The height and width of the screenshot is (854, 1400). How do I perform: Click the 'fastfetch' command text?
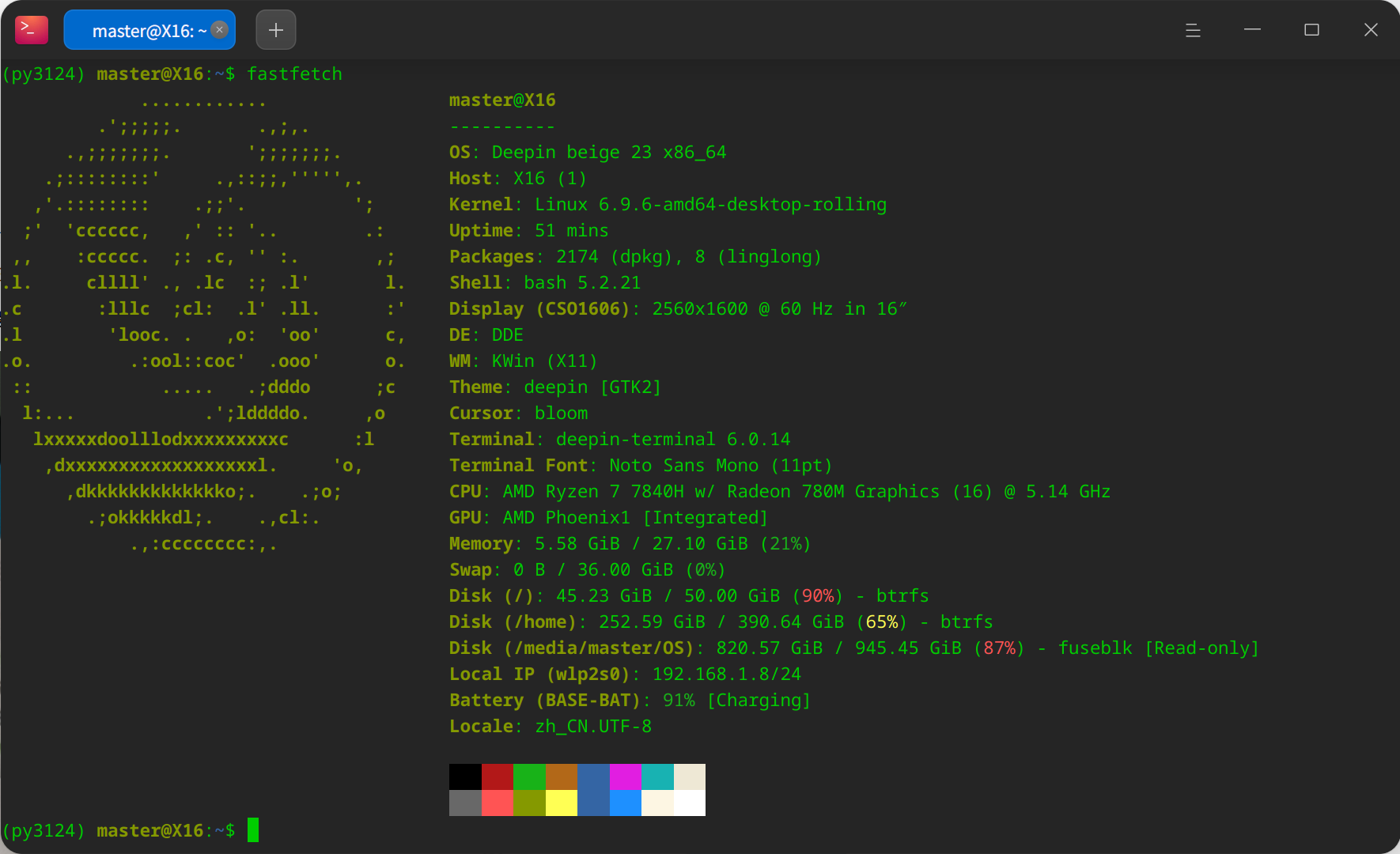294,74
